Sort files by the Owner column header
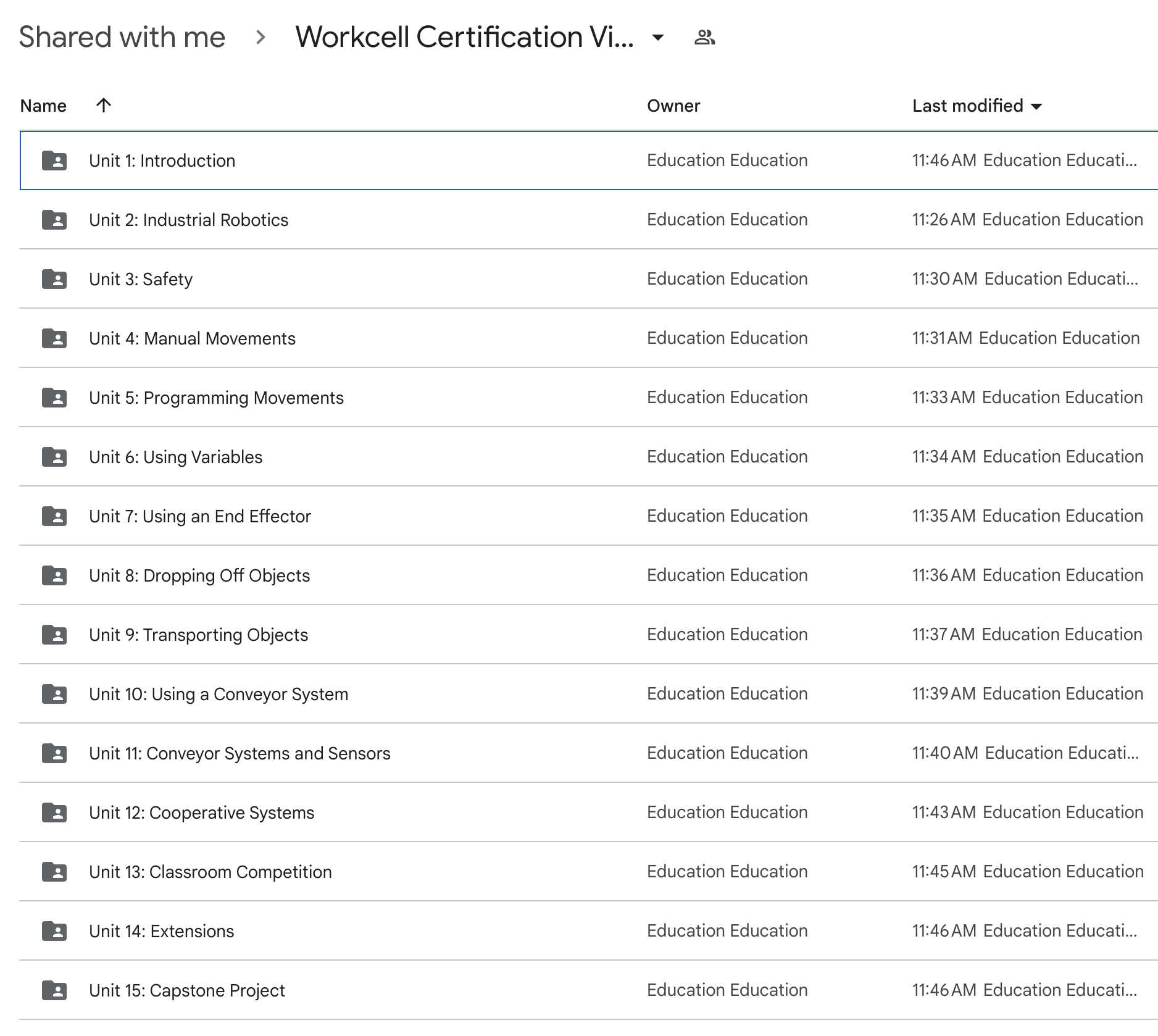The width and height of the screenshot is (1158, 1036). point(673,106)
